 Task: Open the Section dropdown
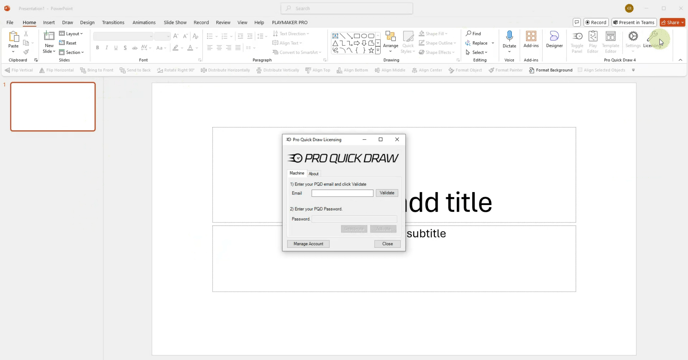tap(72, 52)
